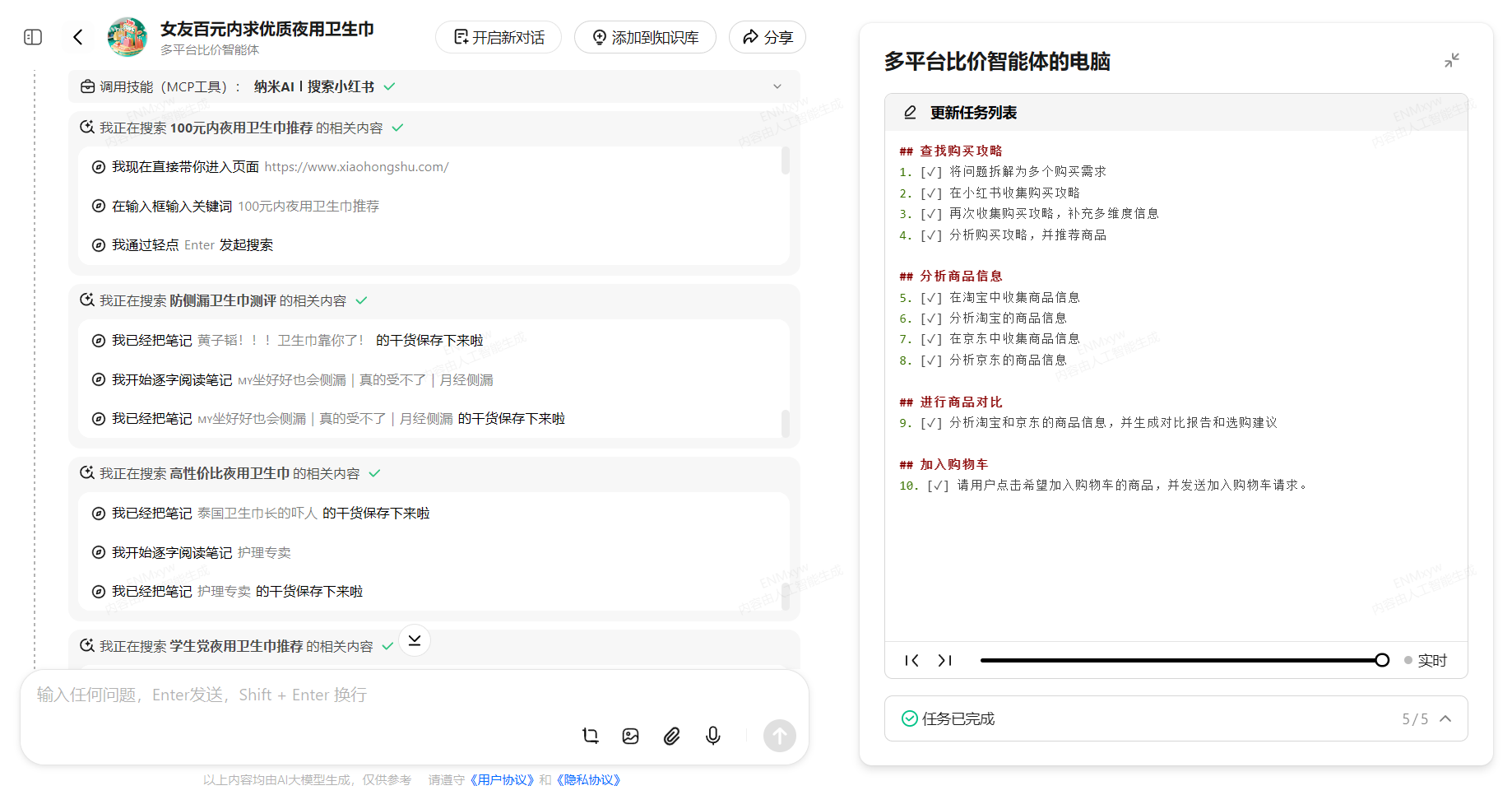Image resolution: width=1512 pixels, height=795 pixels.
Task: Open the 我已经把笔记 护理专卖 saved step
Action: (227, 591)
